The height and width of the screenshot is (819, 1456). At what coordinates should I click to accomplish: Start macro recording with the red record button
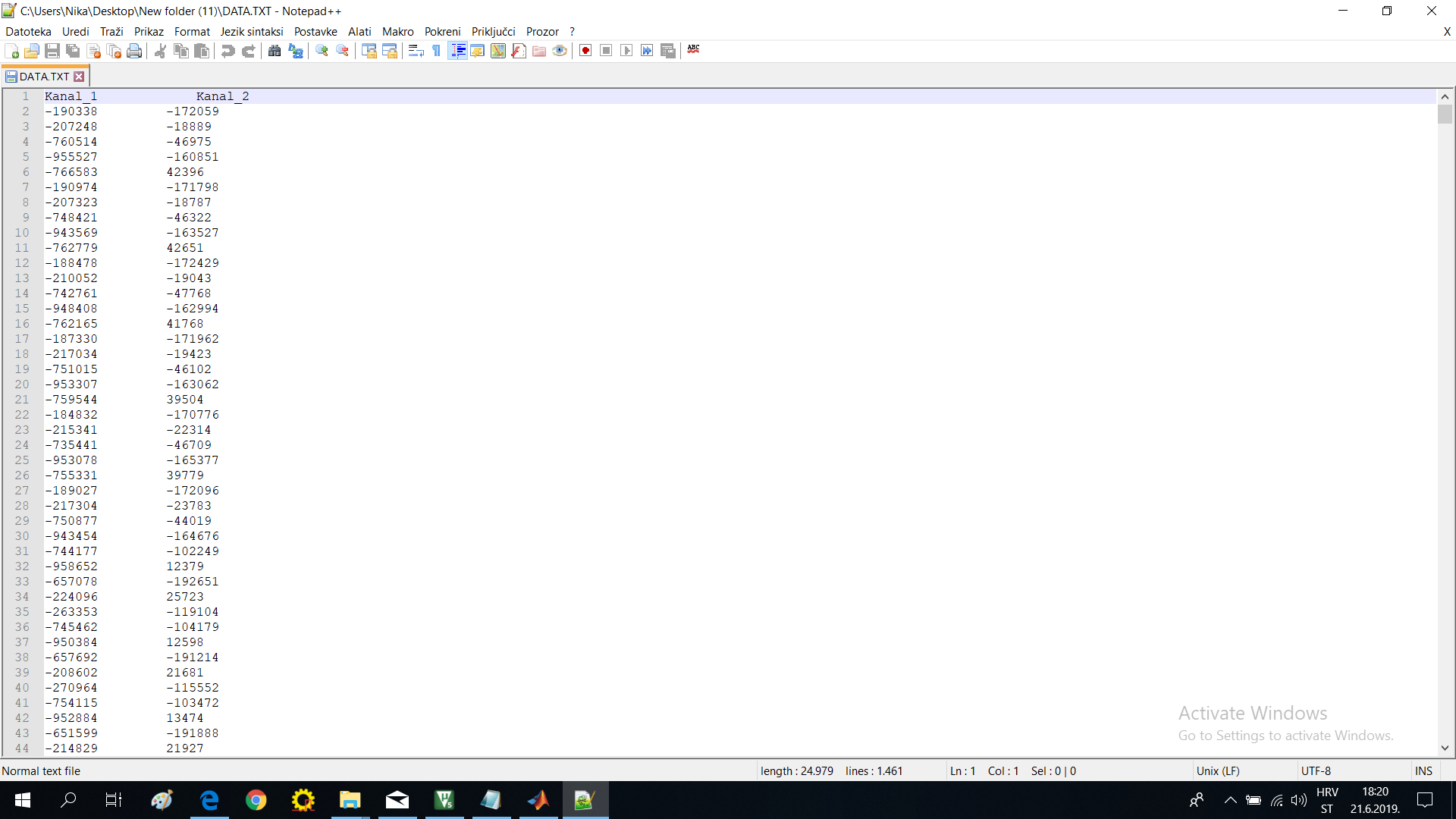pyautogui.click(x=585, y=51)
